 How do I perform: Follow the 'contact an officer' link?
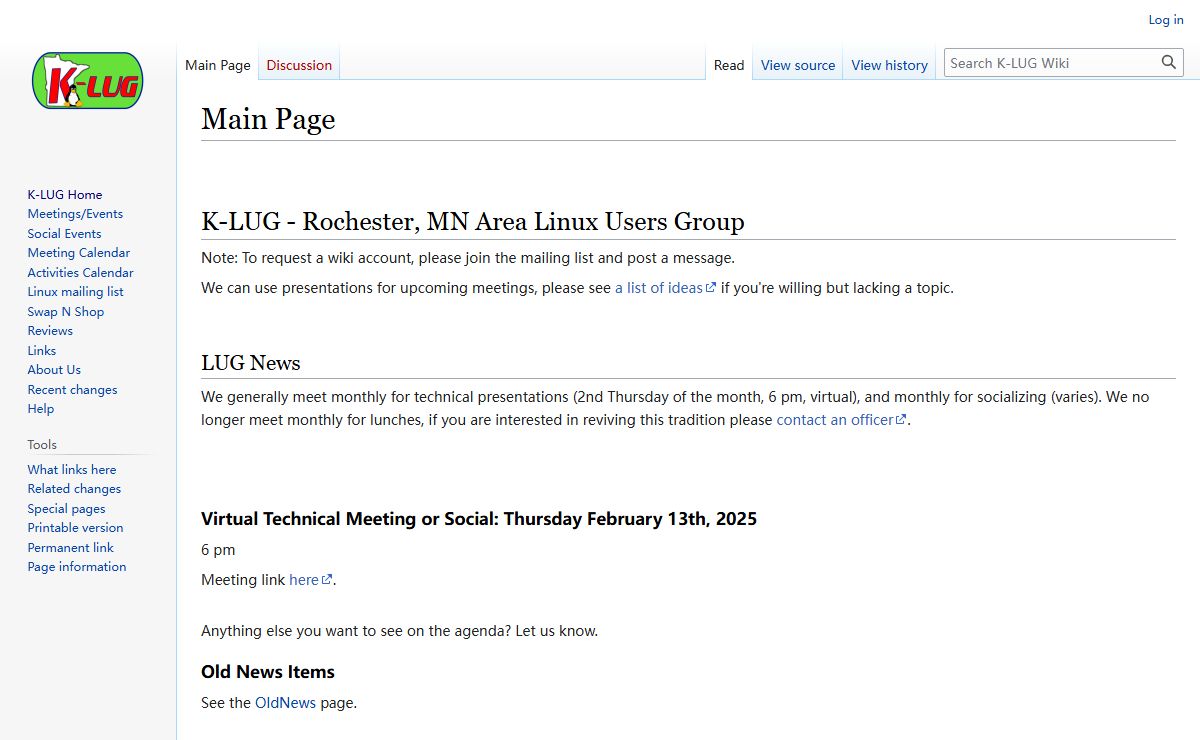click(841, 420)
